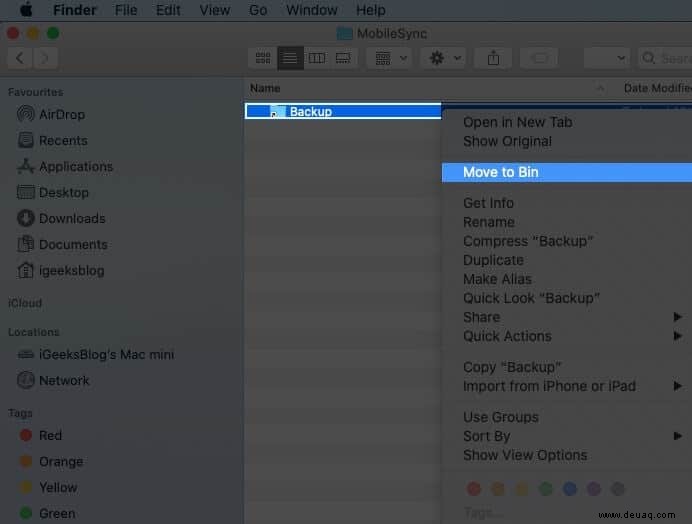The width and height of the screenshot is (692, 524).
Task: Open igeeksblog home folder in sidebar
Action: (x=61, y=271)
